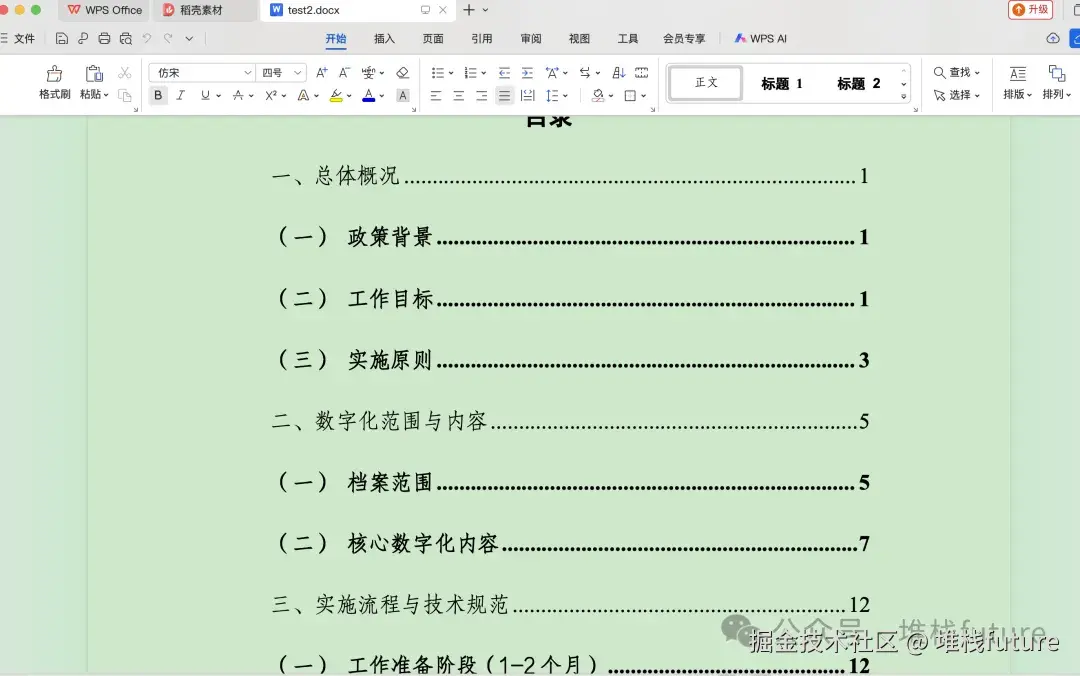Open the font size dropdown 四号

298,72
